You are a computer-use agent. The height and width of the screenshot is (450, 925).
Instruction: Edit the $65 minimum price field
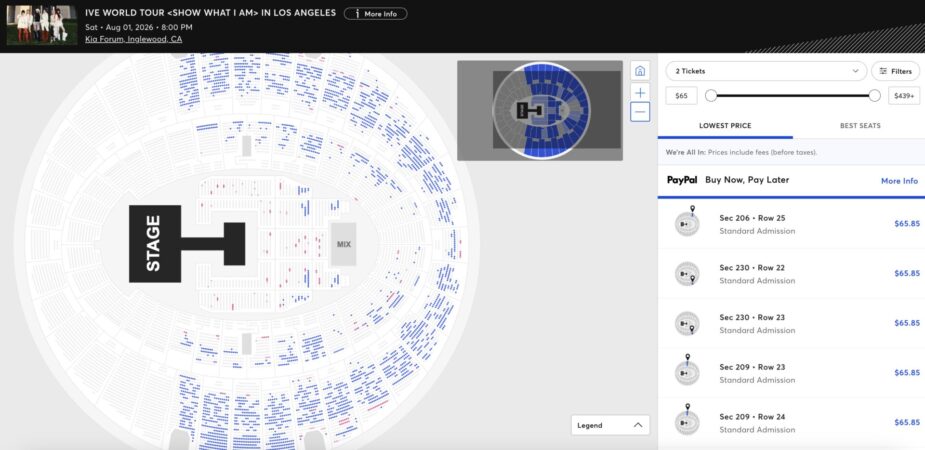tap(681, 96)
